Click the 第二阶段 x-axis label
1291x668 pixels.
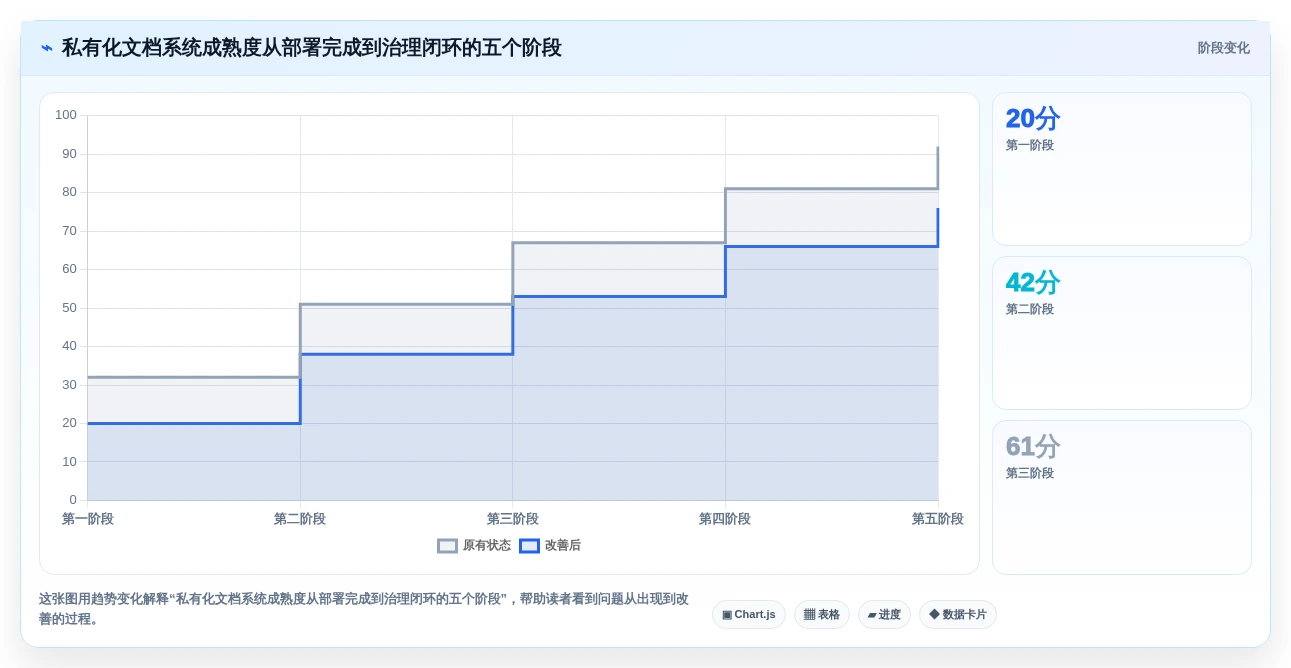[300, 519]
